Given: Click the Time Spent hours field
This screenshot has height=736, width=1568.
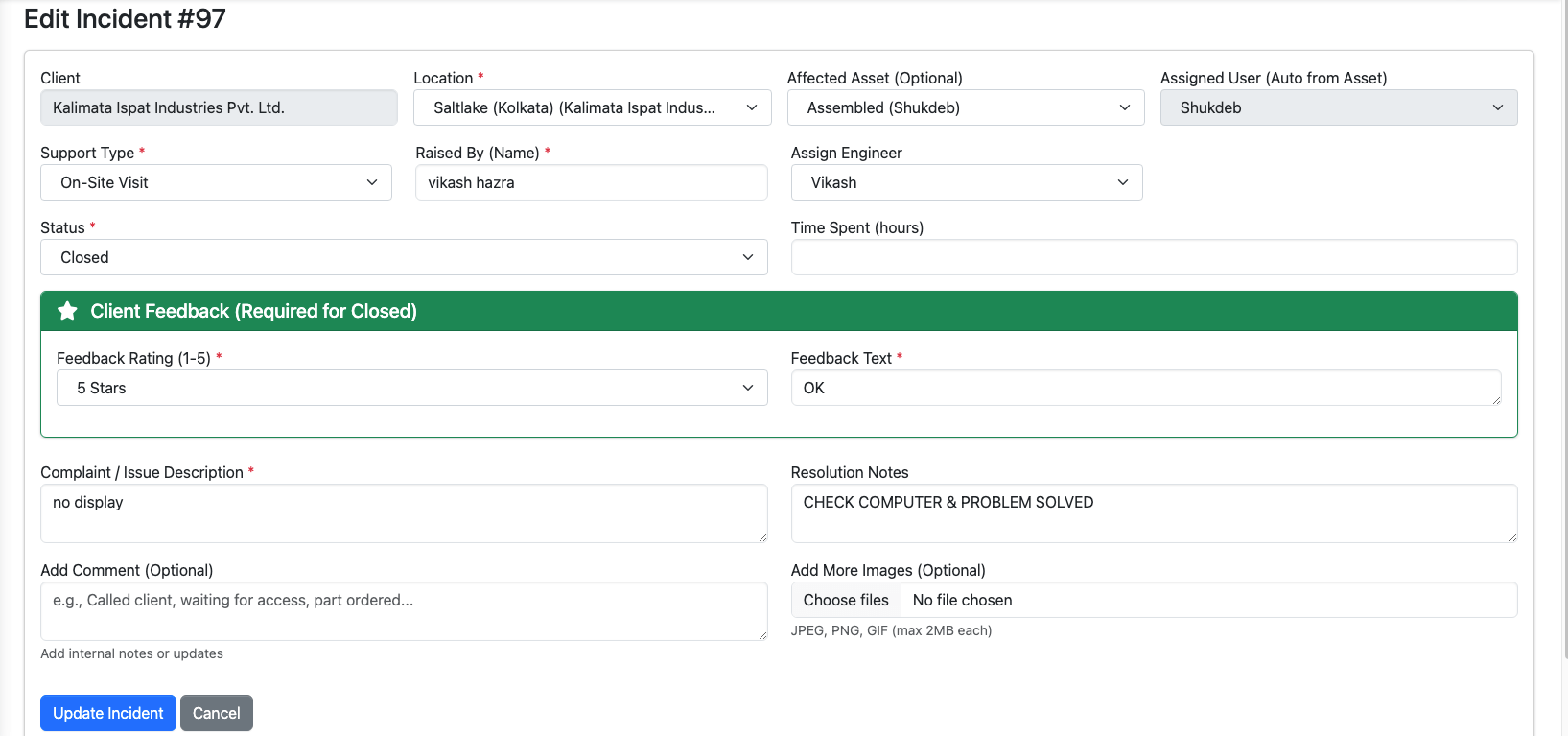Looking at the screenshot, I should tap(1154, 257).
